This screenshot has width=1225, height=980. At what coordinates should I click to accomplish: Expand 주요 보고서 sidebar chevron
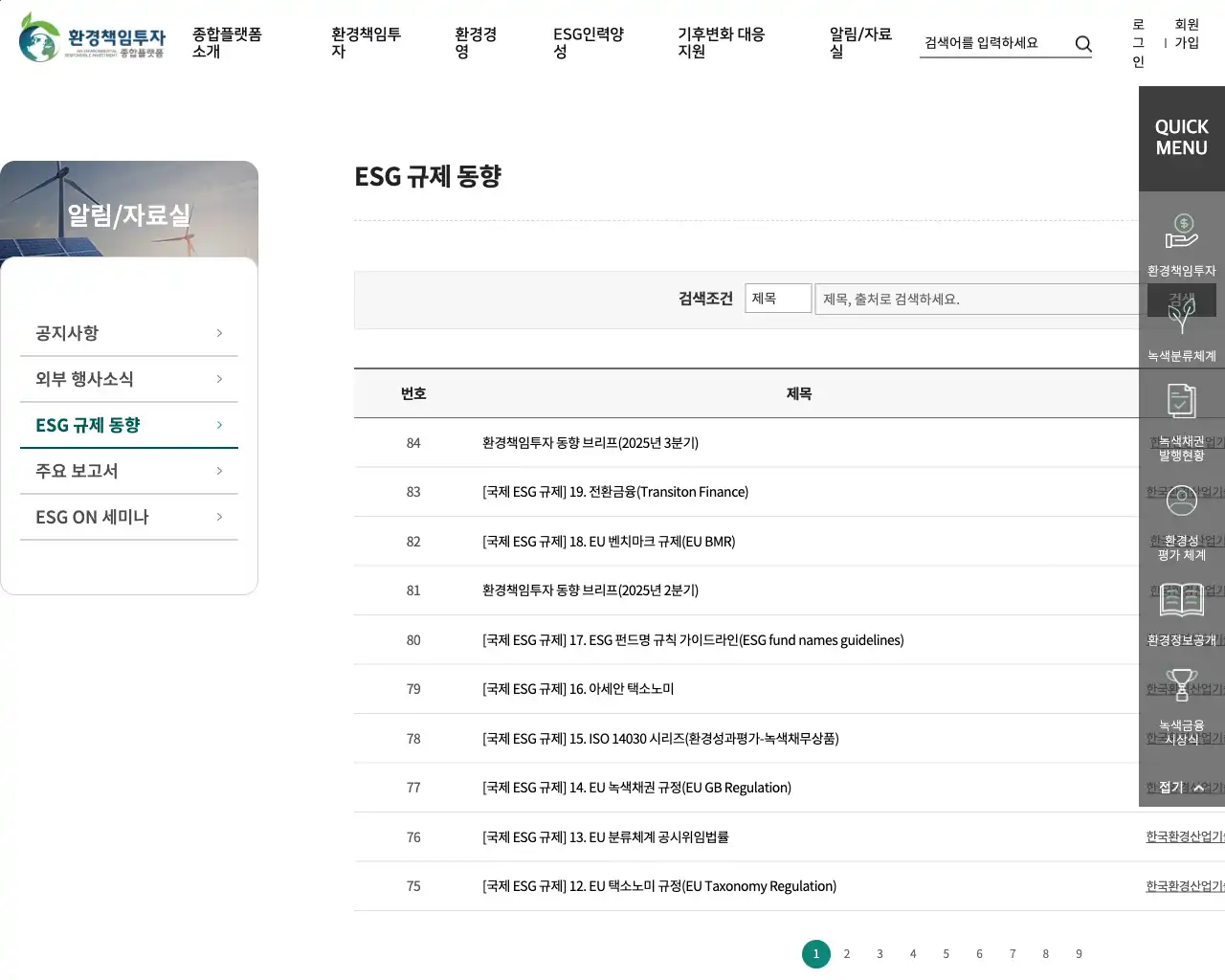[x=219, y=471]
